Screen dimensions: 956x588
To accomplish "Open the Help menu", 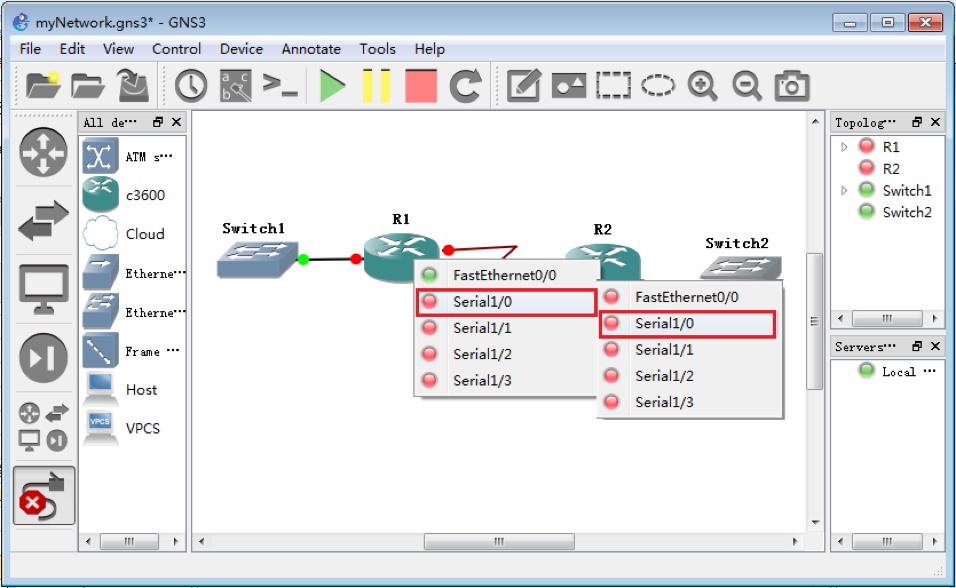I will (430, 49).
